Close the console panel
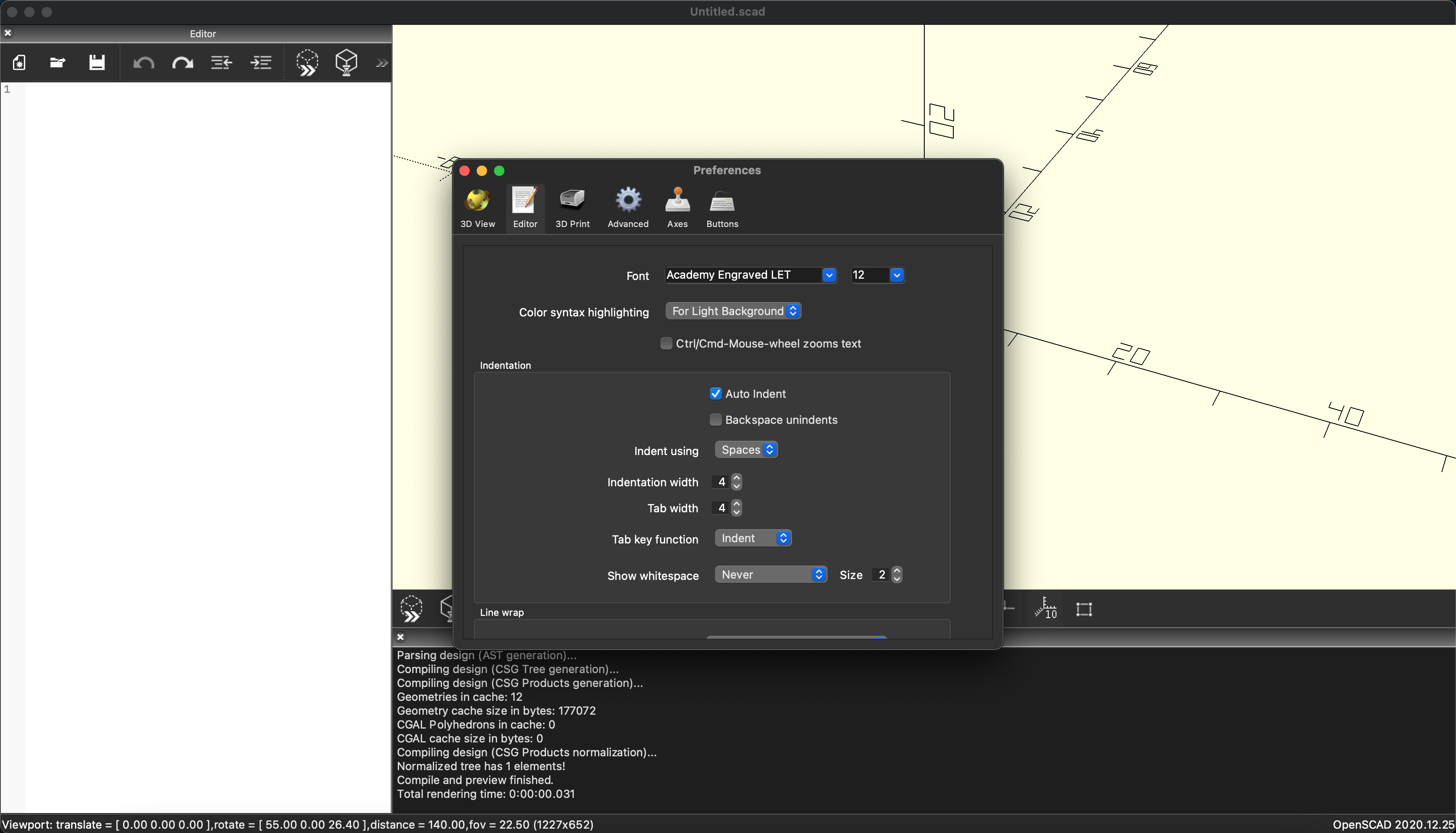The height and width of the screenshot is (833, 1456). pyautogui.click(x=400, y=637)
